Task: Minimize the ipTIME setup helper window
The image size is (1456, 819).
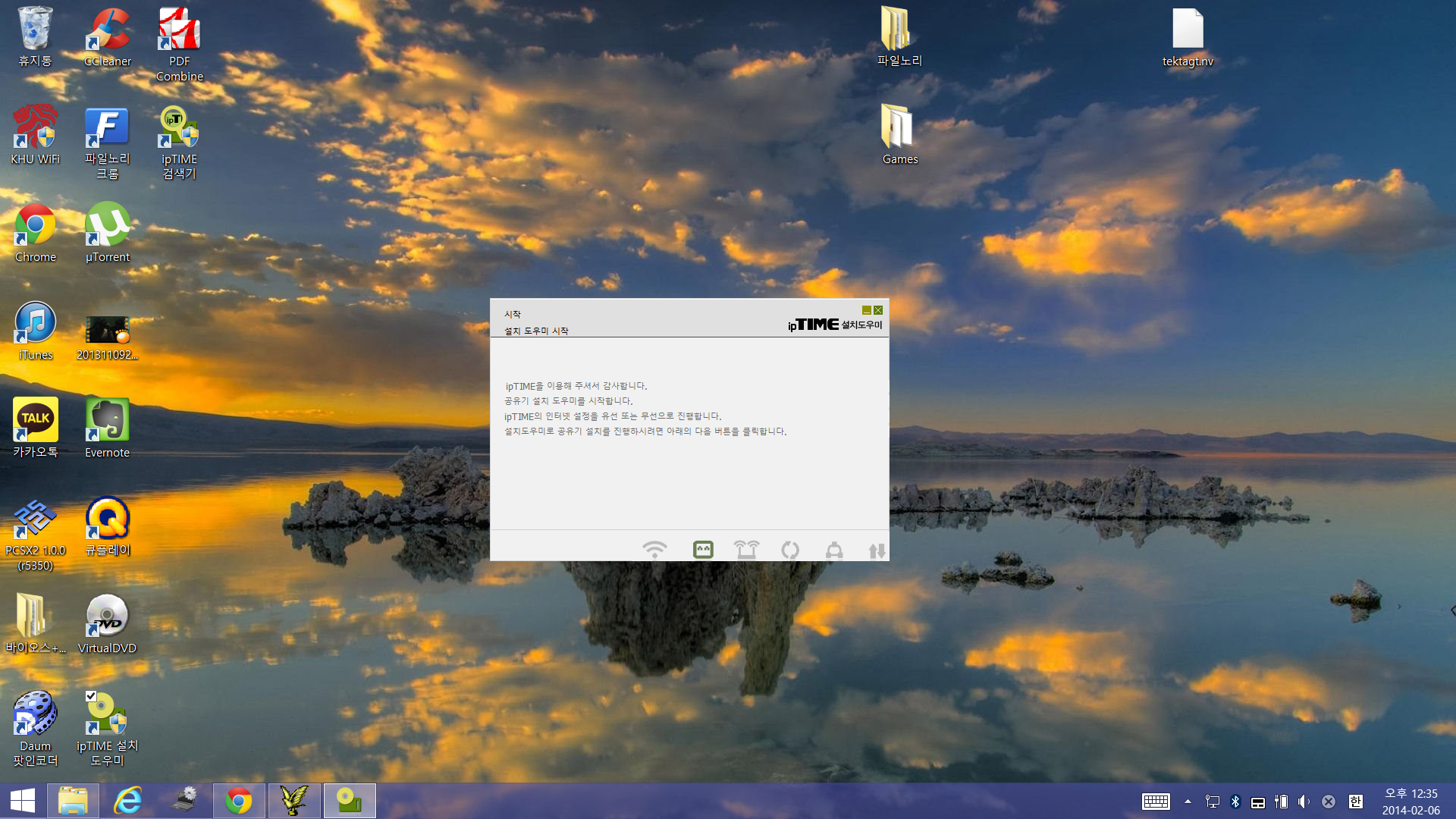Action: (866, 310)
